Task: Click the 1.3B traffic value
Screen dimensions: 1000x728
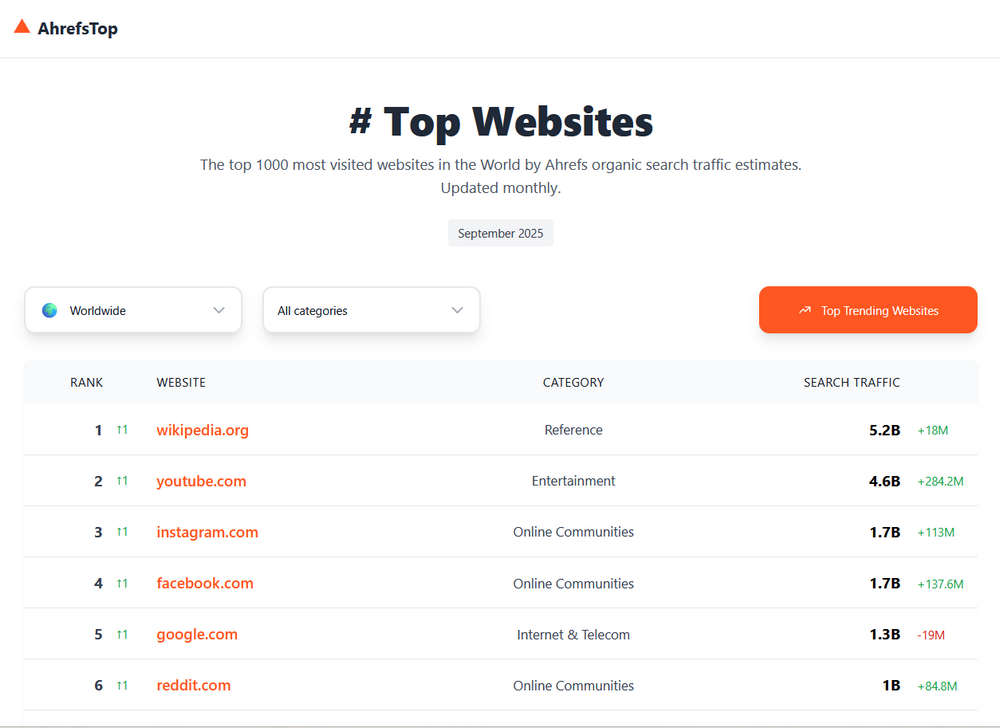Action: [885, 634]
